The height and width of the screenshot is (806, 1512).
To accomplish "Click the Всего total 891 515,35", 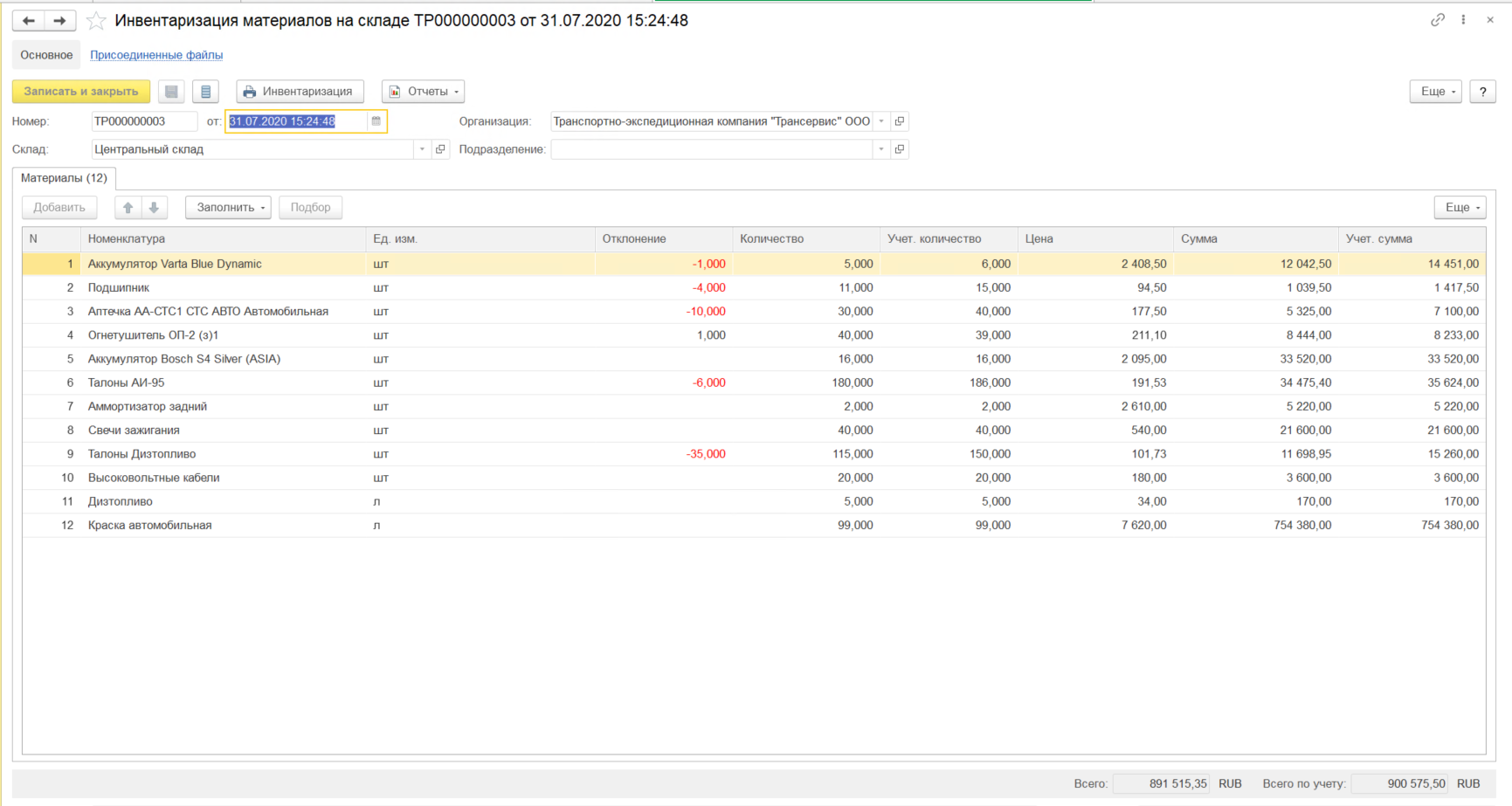I will (1160, 783).
